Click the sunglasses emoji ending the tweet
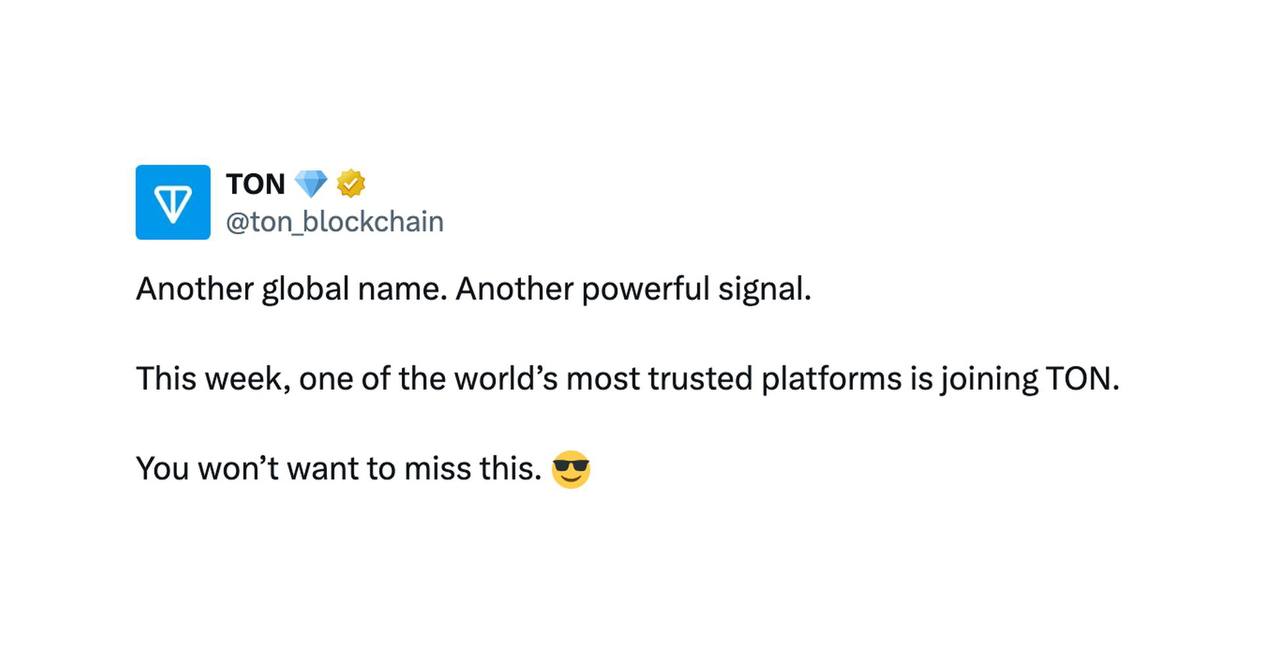The image size is (1280, 667). tap(571, 469)
